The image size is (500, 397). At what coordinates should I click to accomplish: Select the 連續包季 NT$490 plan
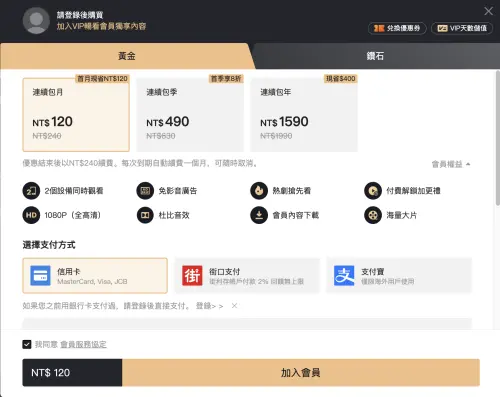pyautogui.click(x=190, y=115)
